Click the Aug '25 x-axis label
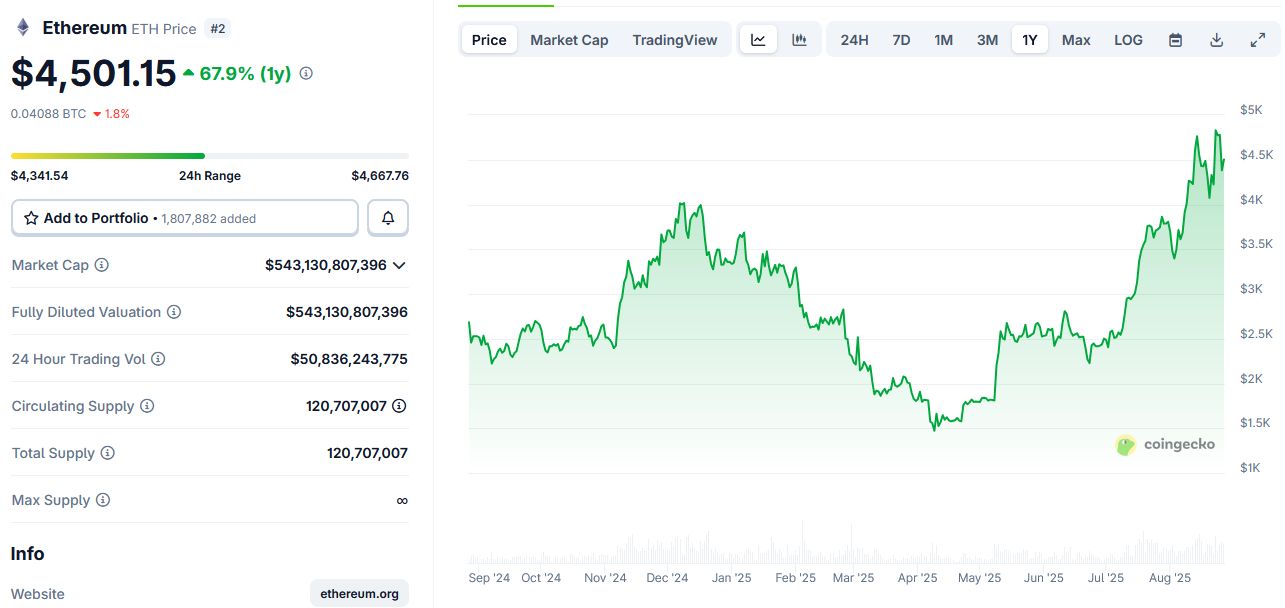The width and height of the screenshot is (1285, 608). (1169, 578)
